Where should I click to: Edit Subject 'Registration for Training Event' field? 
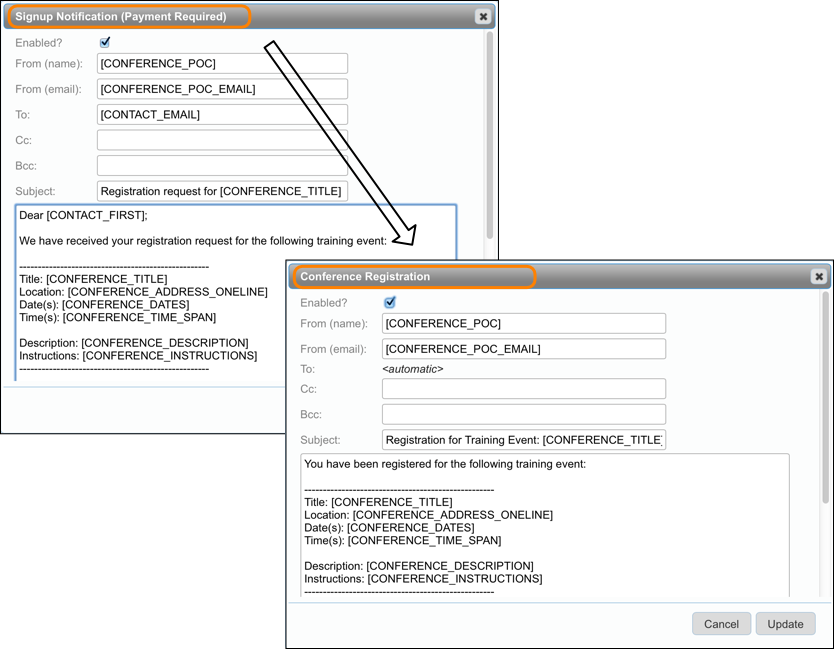click(523, 440)
